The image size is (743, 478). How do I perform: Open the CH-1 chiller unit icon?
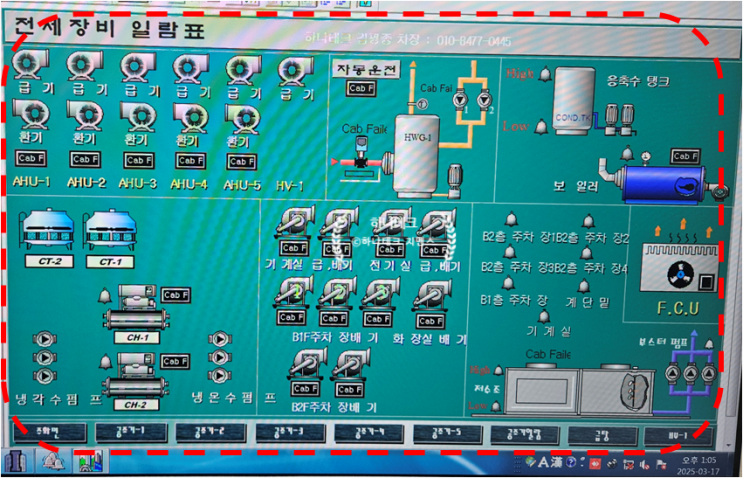tap(136, 307)
